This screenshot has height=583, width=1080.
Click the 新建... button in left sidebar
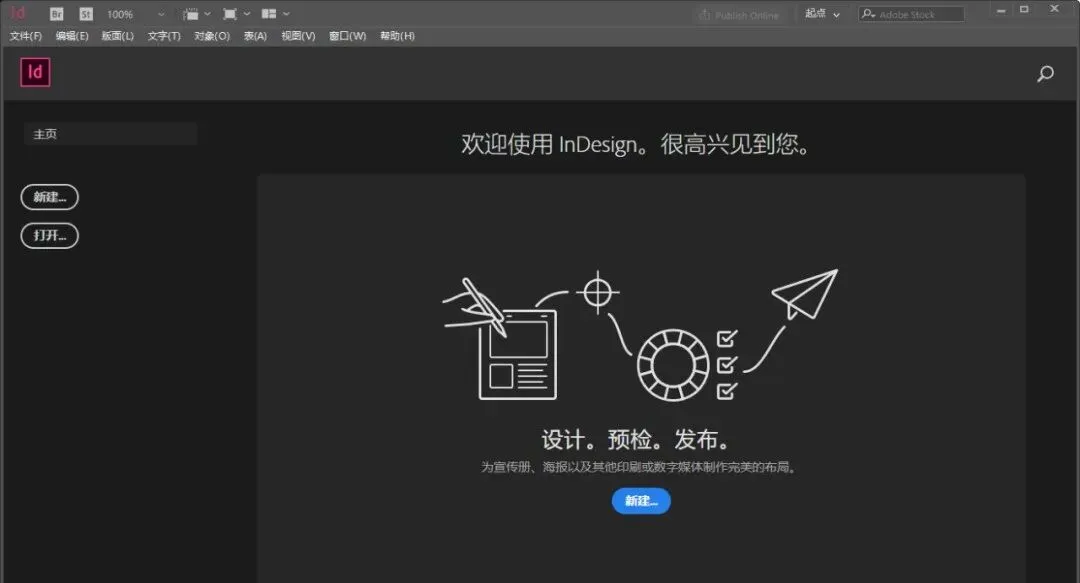[50, 197]
